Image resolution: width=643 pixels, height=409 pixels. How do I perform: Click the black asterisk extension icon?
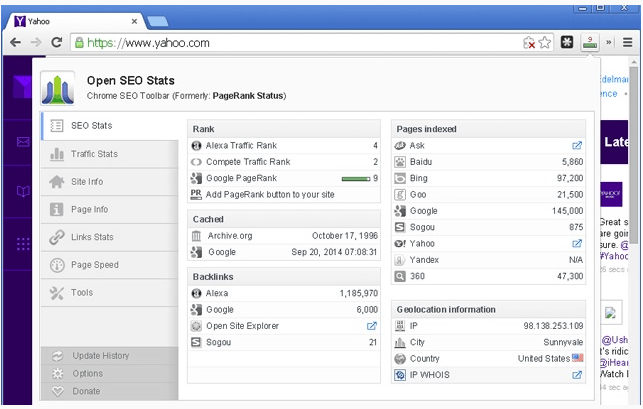pos(567,42)
